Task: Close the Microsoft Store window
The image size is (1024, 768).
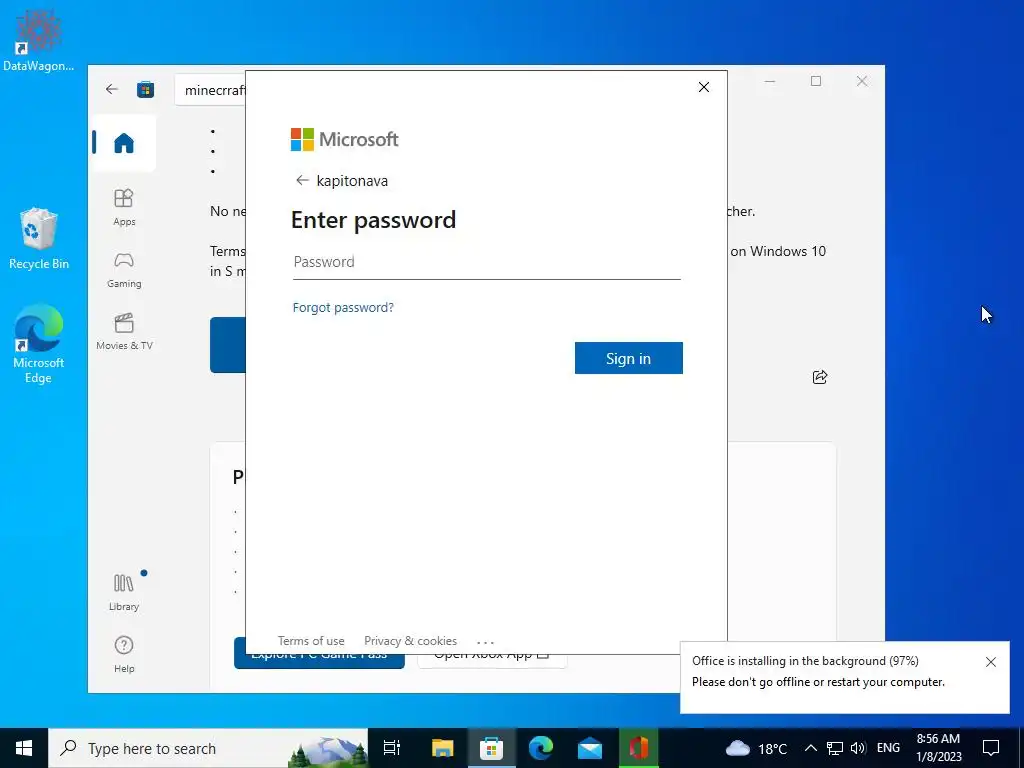Action: pyautogui.click(x=862, y=81)
